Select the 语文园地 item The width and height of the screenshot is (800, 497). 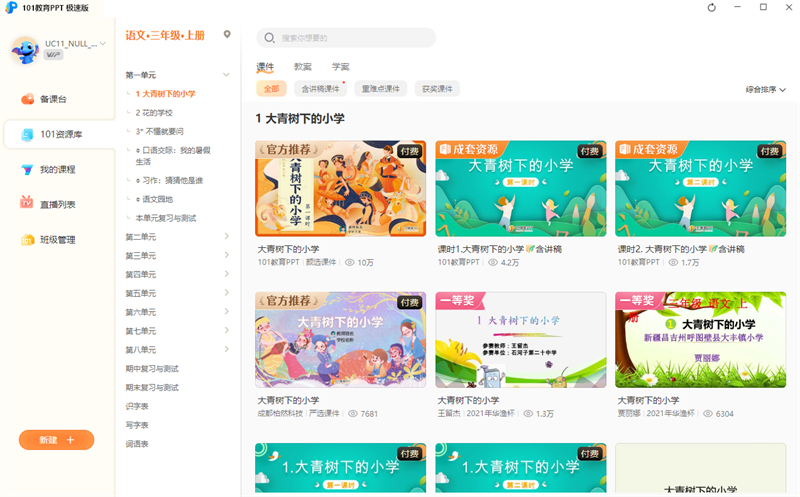[154, 200]
